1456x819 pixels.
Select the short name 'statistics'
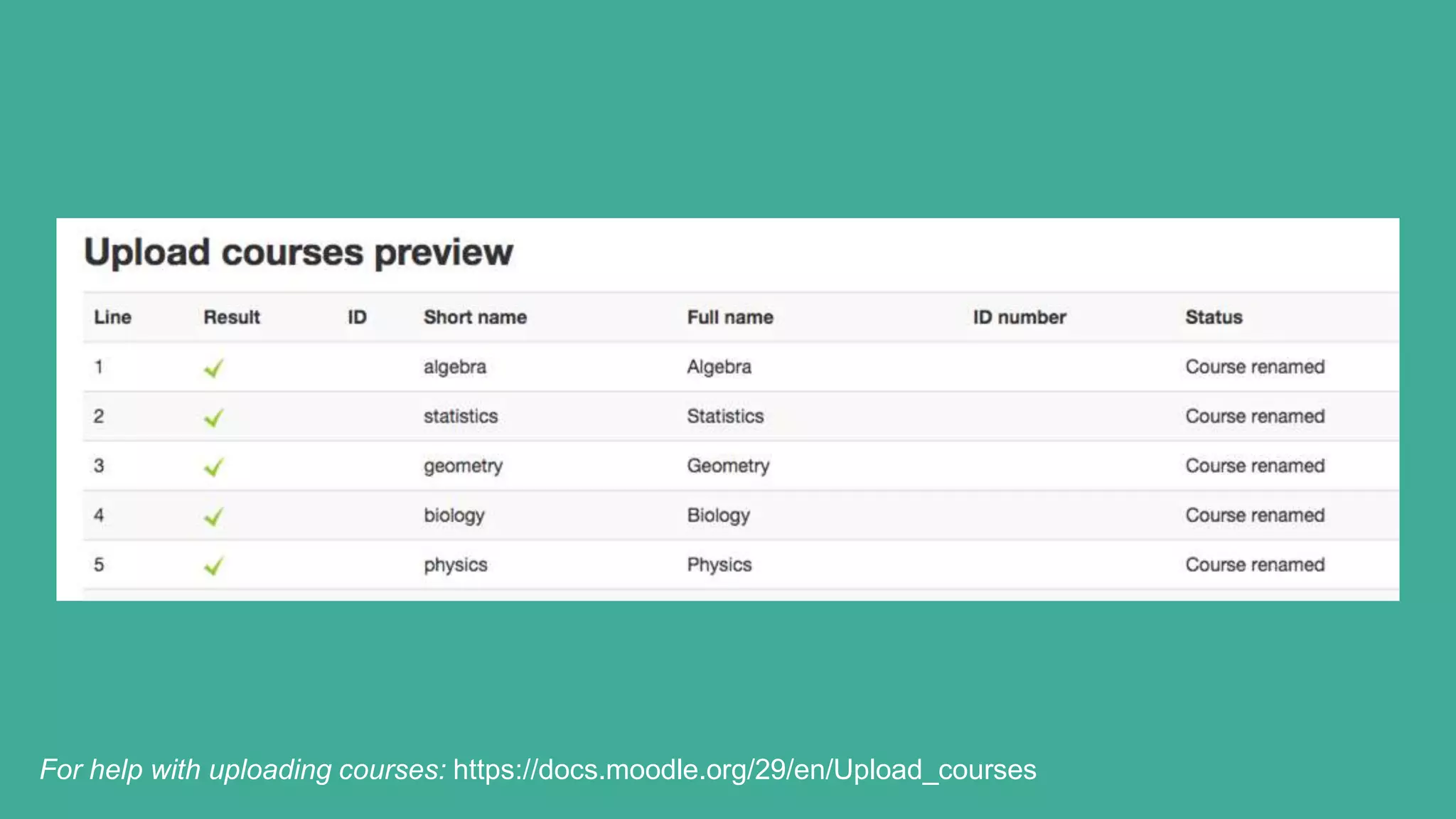point(461,416)
